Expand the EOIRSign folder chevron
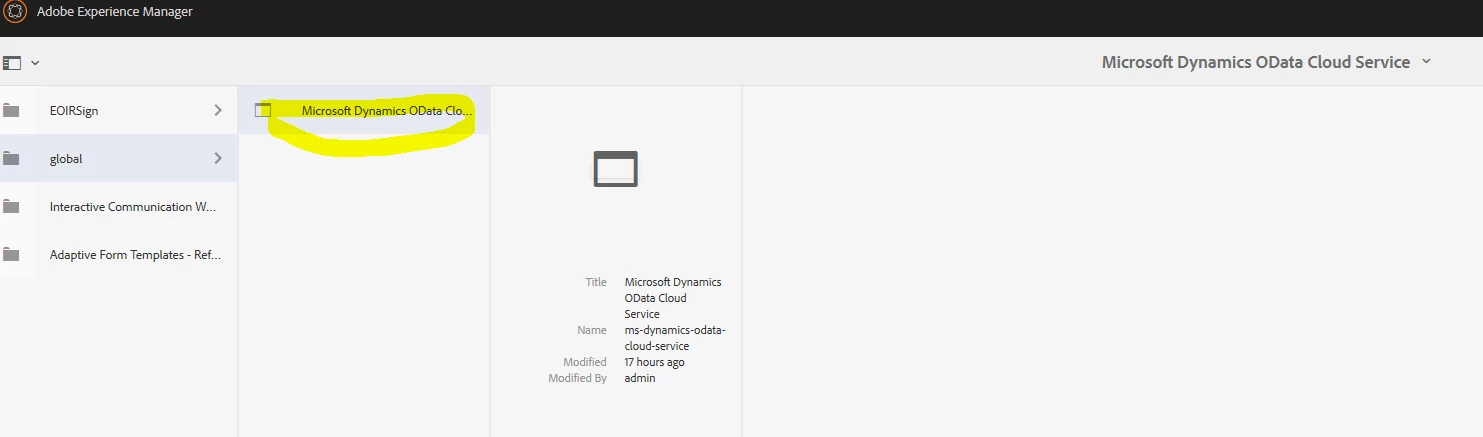Image resolution: width=1483 pixels, height=437 pixels. point(218,110)
